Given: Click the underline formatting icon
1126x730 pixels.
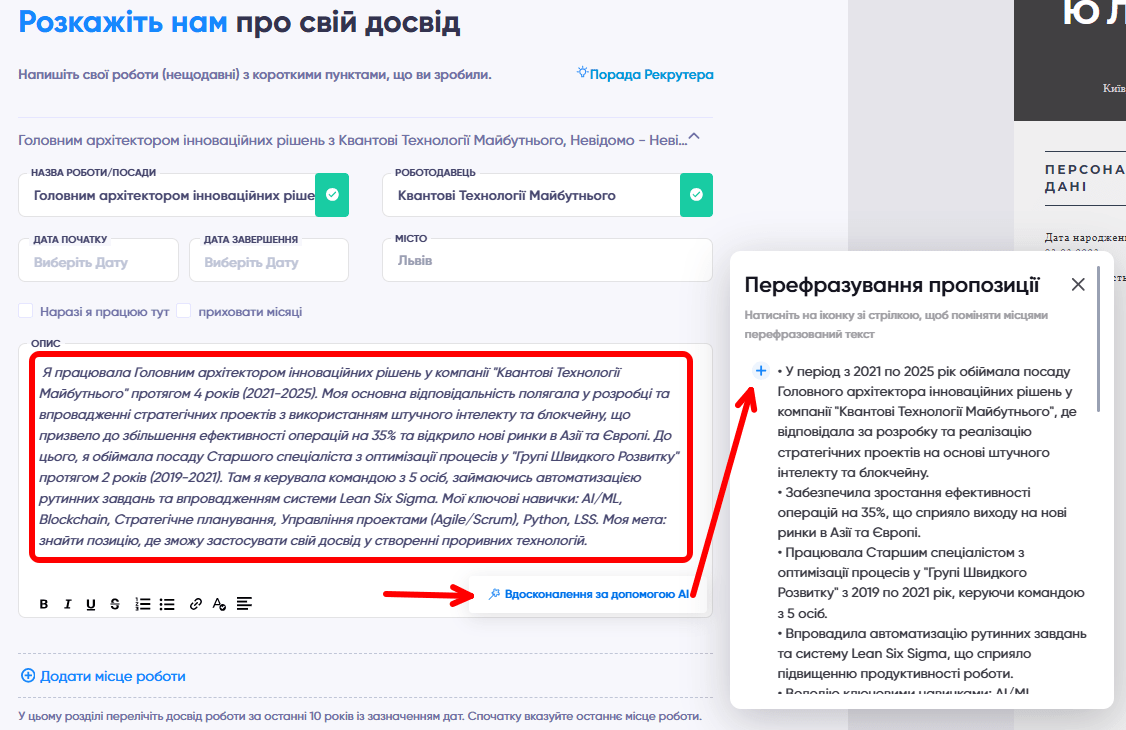Looking at the screenshot, I should pos(91,604).
